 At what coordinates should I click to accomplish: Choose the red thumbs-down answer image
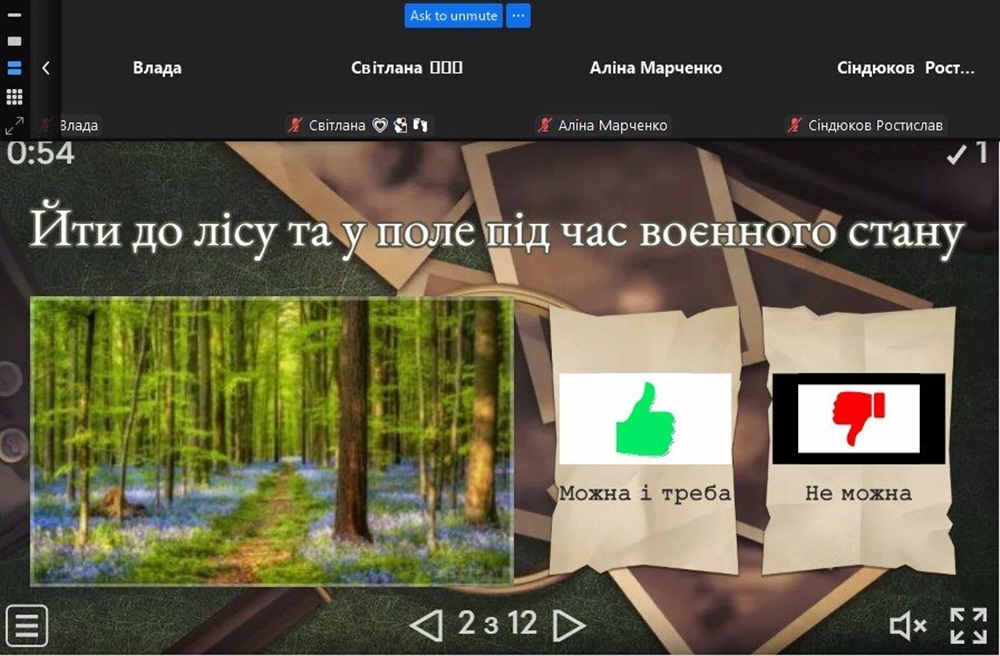click(858, 419)
